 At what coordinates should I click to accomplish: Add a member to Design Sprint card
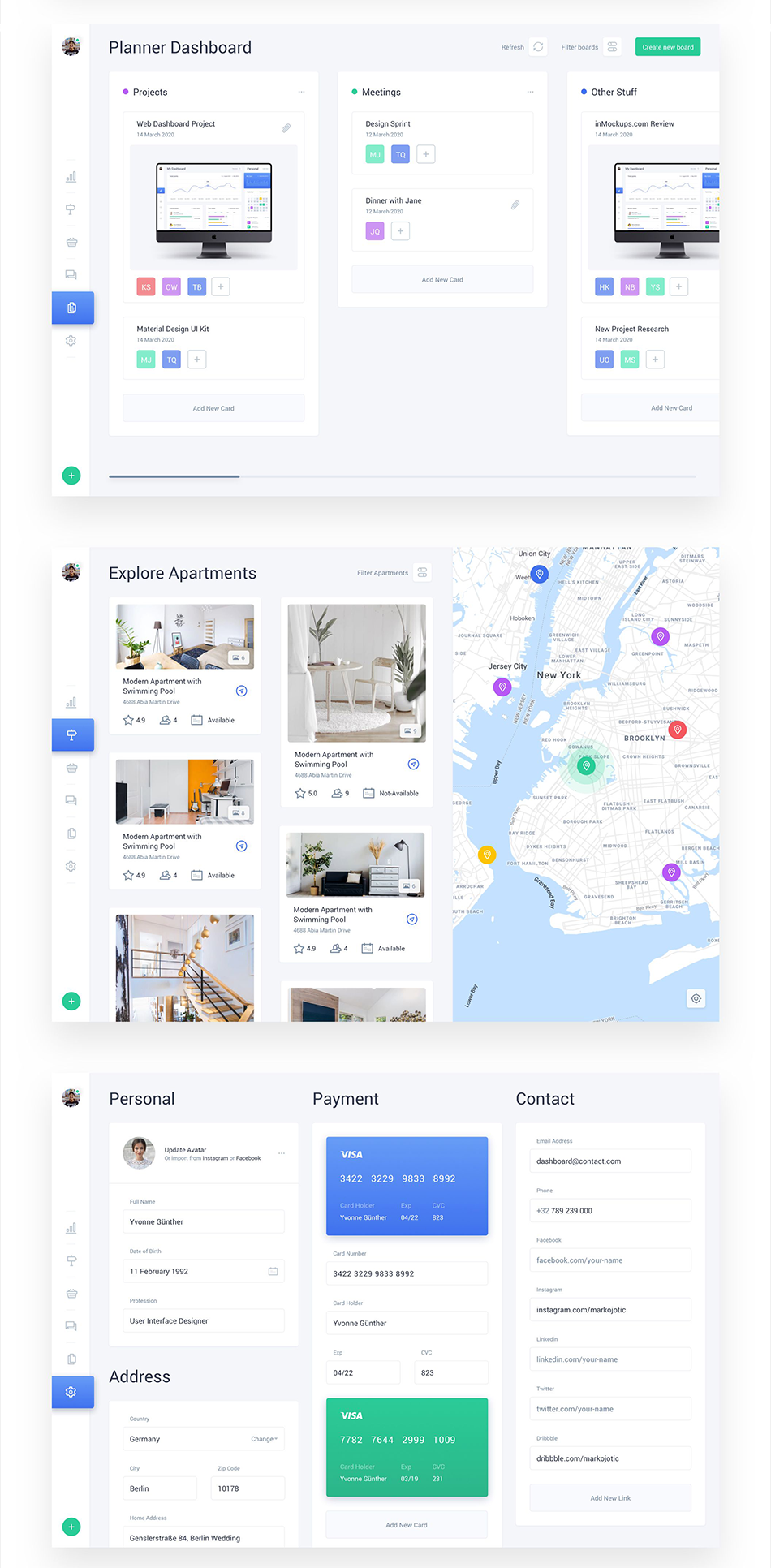tap(426, 154)
